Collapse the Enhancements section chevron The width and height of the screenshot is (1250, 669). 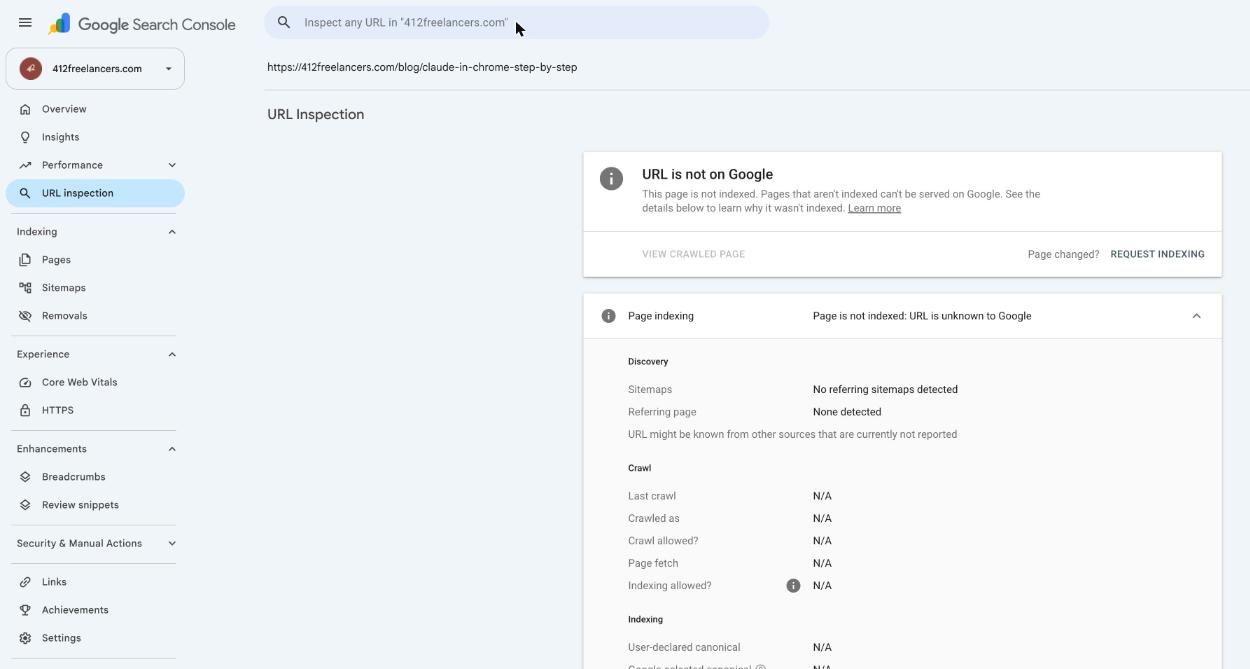point(172,449)
